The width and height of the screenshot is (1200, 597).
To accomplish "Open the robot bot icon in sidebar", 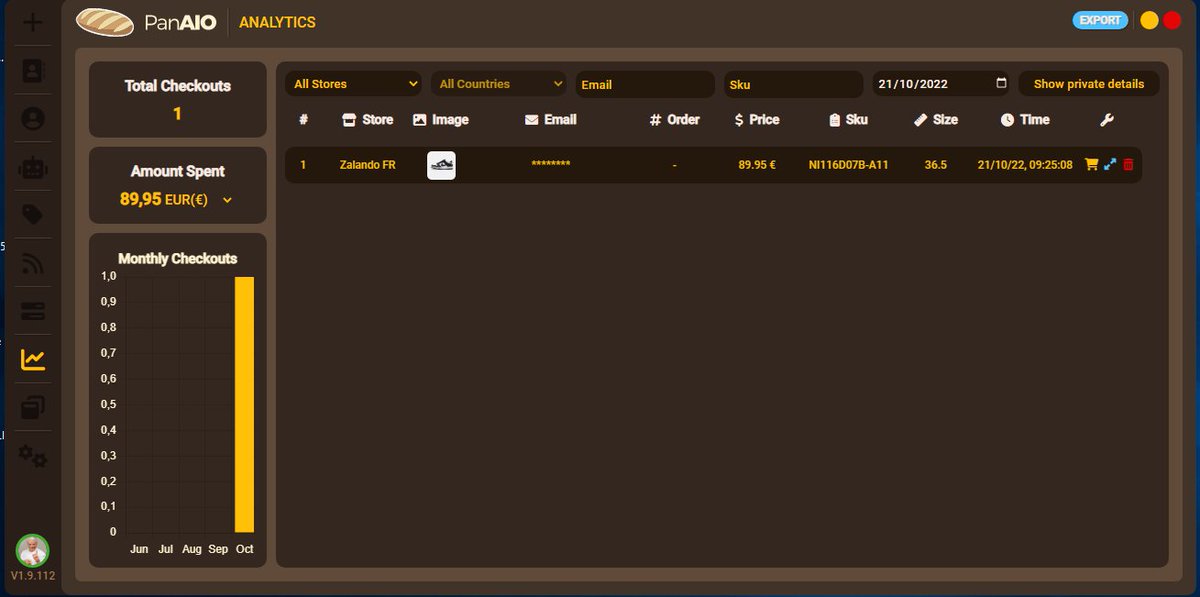I will pos(33,168).
